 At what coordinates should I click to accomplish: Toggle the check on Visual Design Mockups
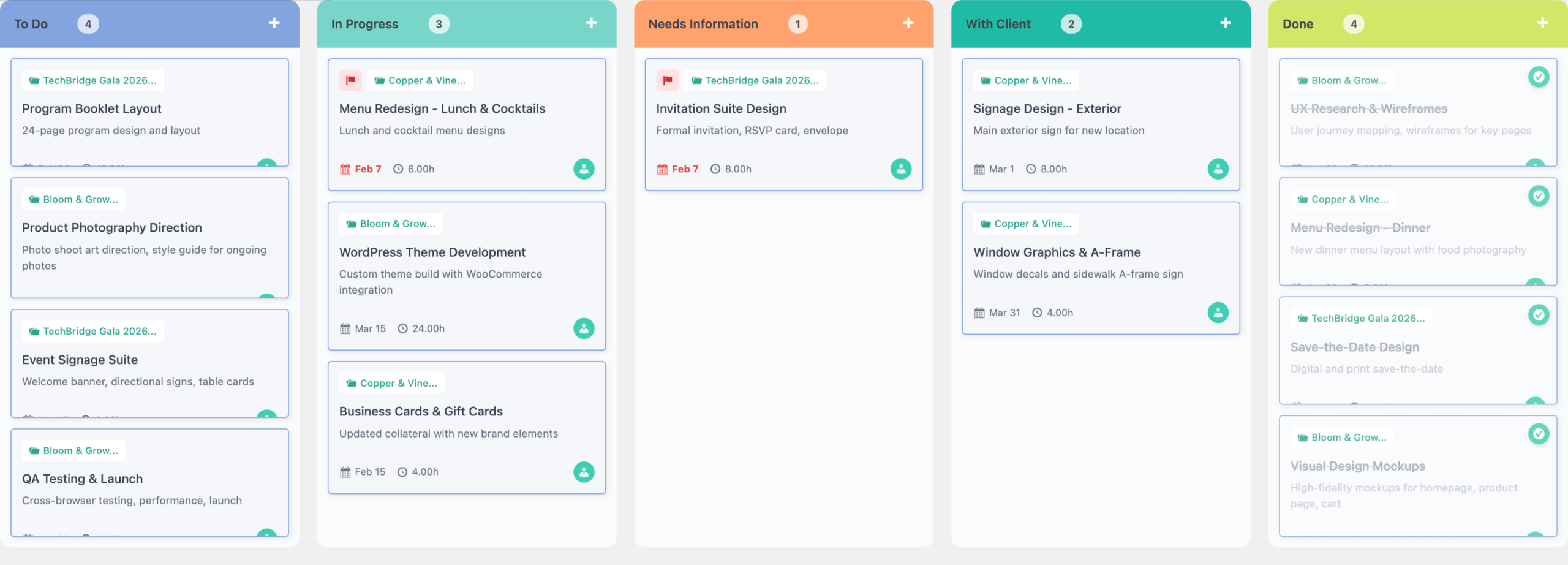(x=1538, y=434)
